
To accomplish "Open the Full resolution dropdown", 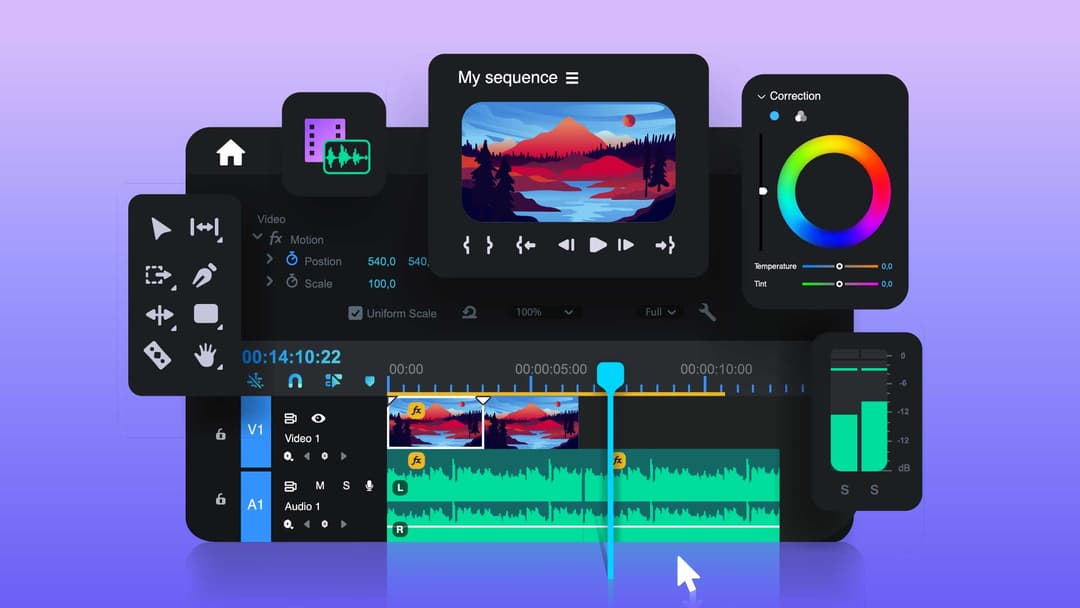I will [x=661, y=312].
